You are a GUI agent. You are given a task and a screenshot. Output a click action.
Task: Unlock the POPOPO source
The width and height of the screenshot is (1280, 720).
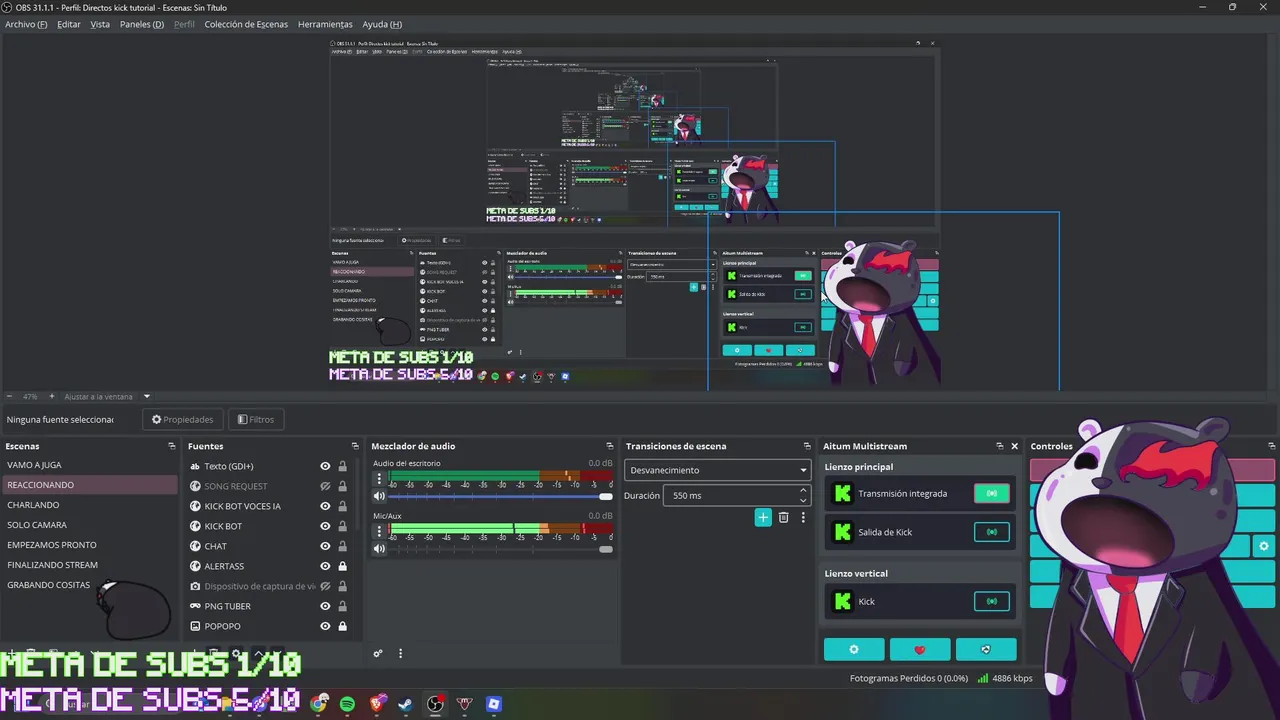342,626
